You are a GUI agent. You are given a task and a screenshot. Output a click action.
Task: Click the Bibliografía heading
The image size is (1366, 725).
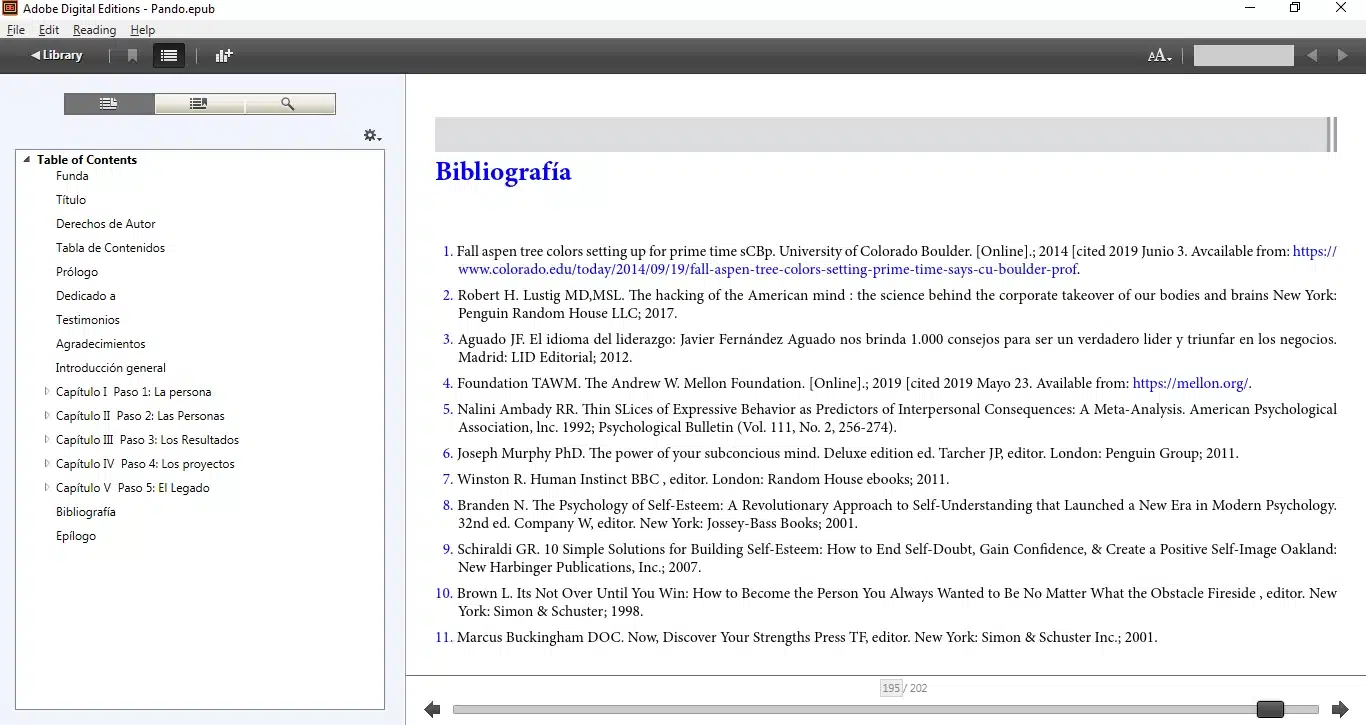pos(503,172)
